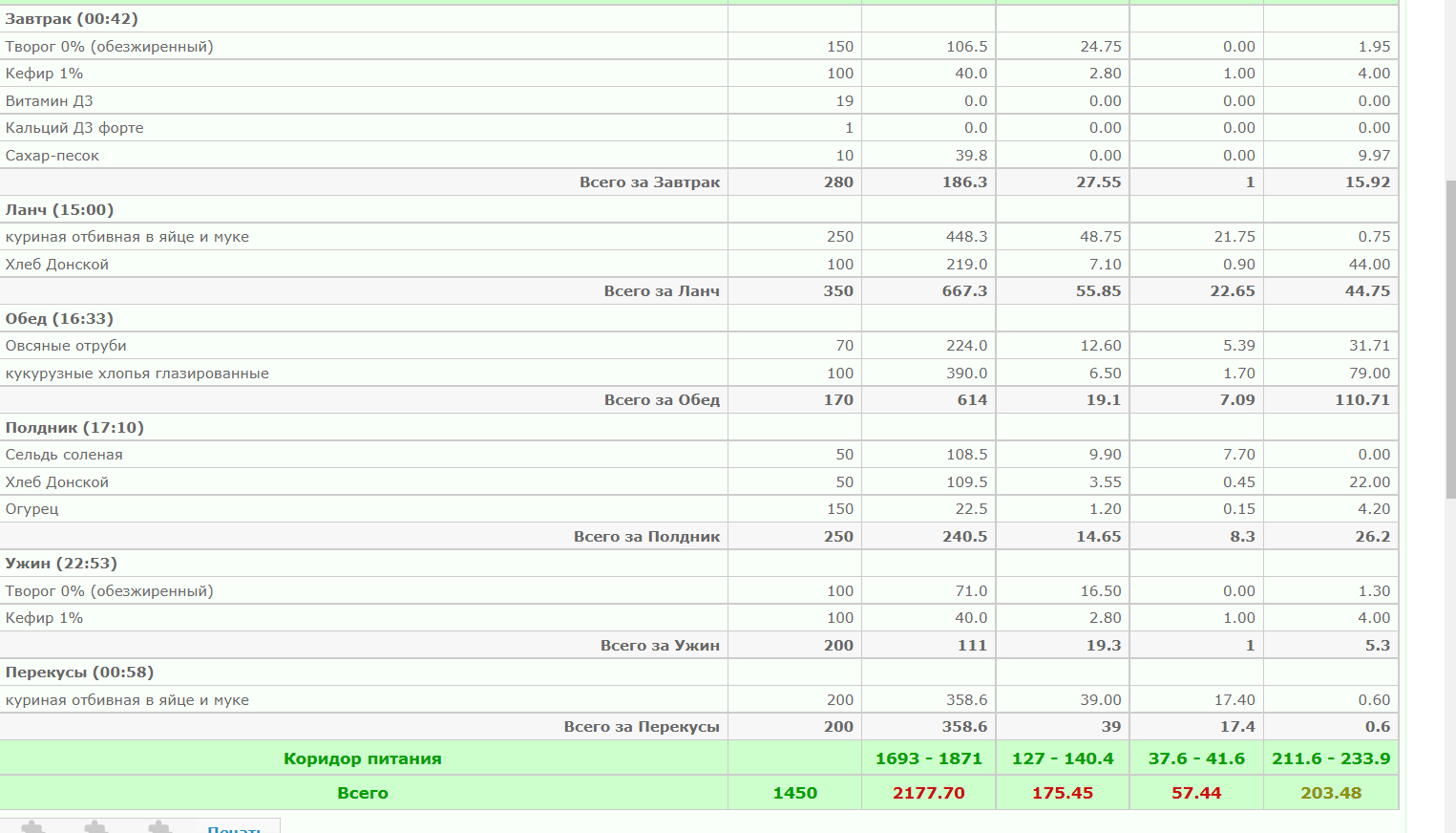The height and width of the screenshot is (833, 1456).
Task: Click the 'Всего за Полдник' total label
Action: click(x=646, y=536)
